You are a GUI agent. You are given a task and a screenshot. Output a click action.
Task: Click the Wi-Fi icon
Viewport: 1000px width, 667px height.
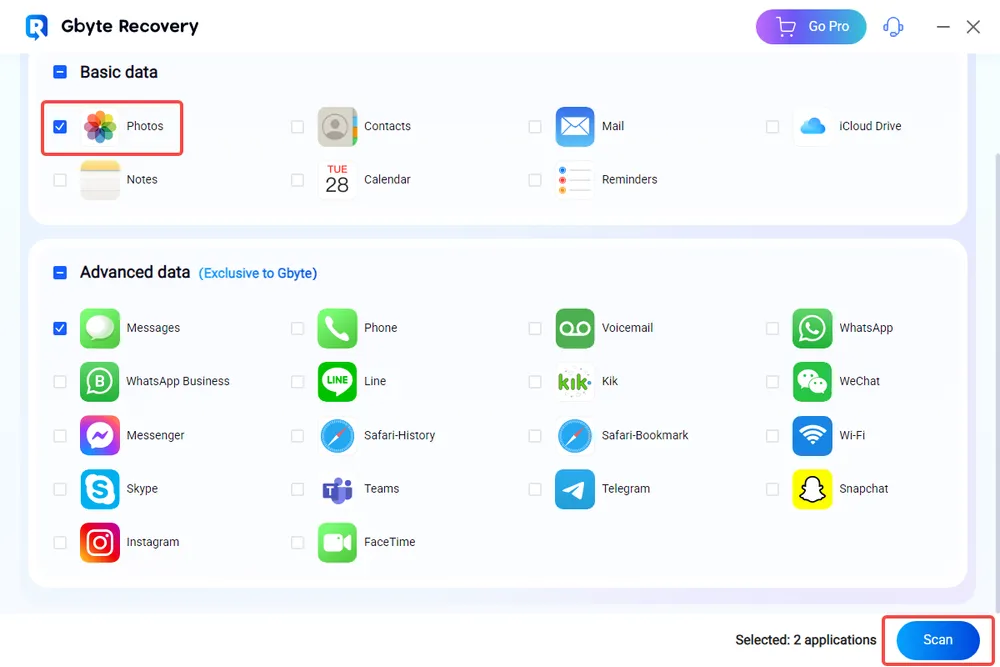812,436
